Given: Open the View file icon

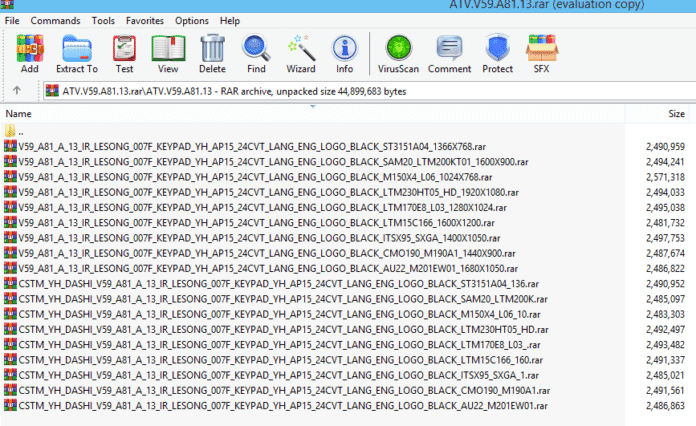Looking at the screenshot, I should 167,52.
